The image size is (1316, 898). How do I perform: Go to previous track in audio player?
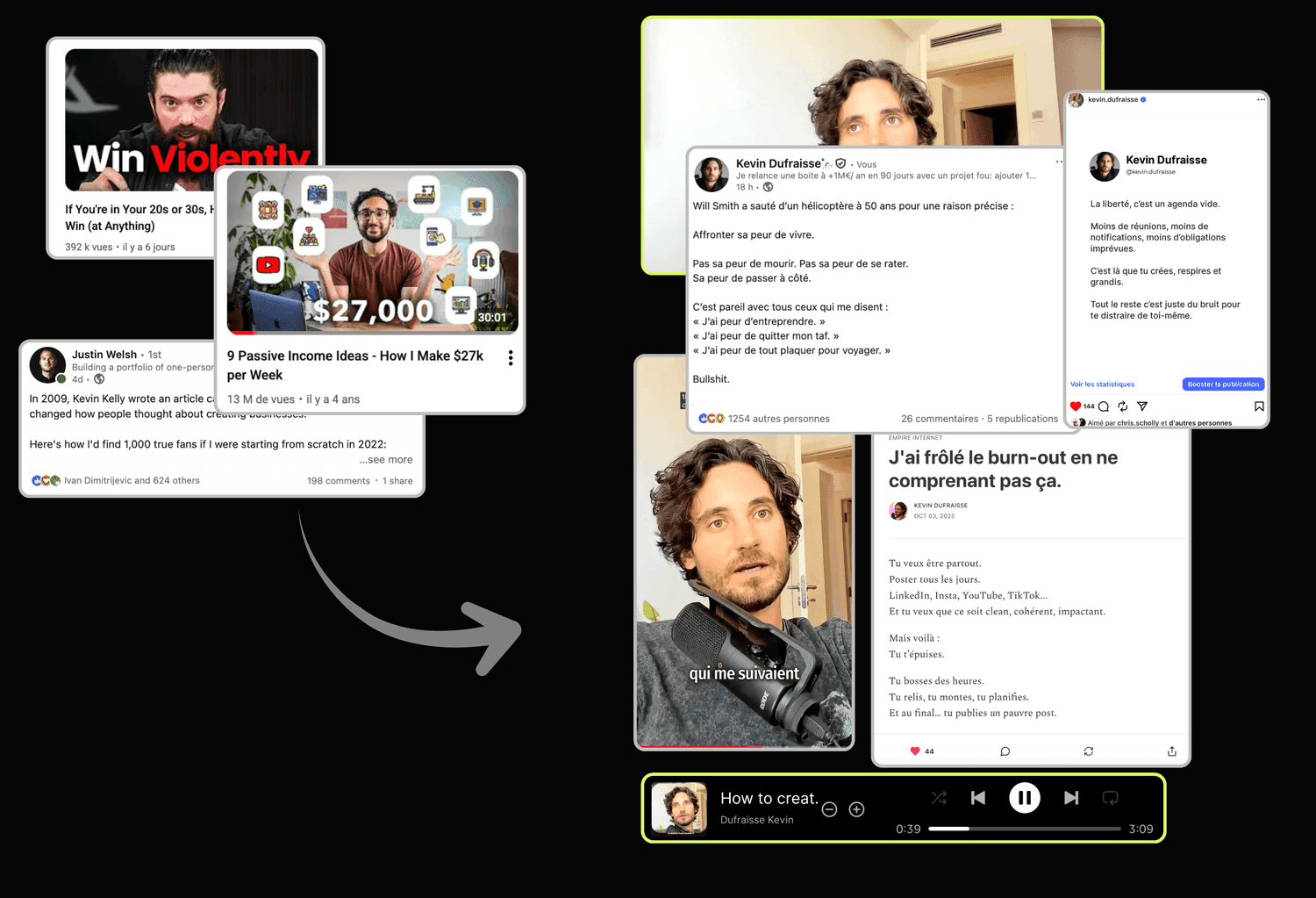click(978, 798)
